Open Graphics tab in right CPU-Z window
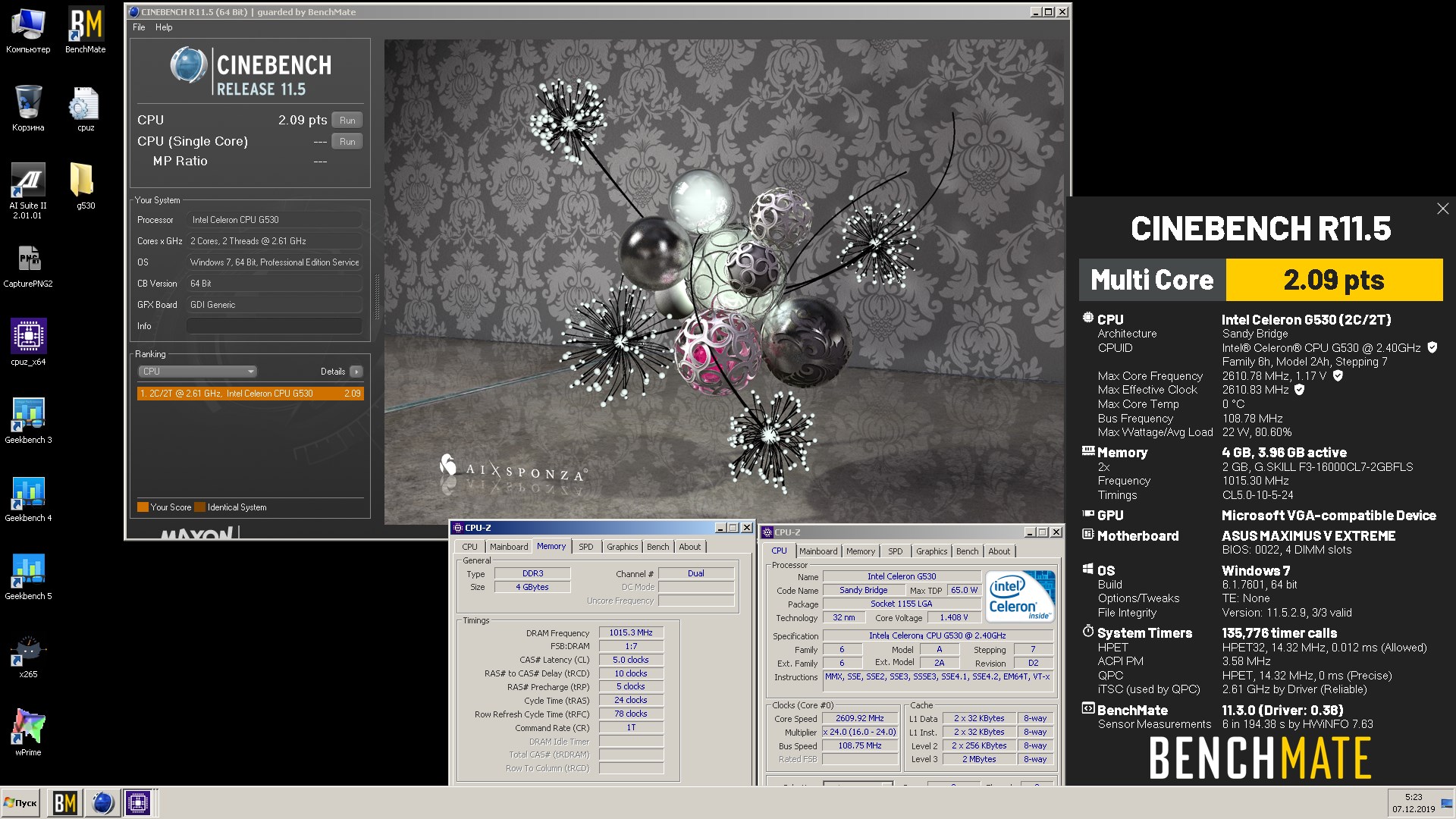Image resolution: width=1456 pixels, height=819 pixels. (x=932, y=551)
